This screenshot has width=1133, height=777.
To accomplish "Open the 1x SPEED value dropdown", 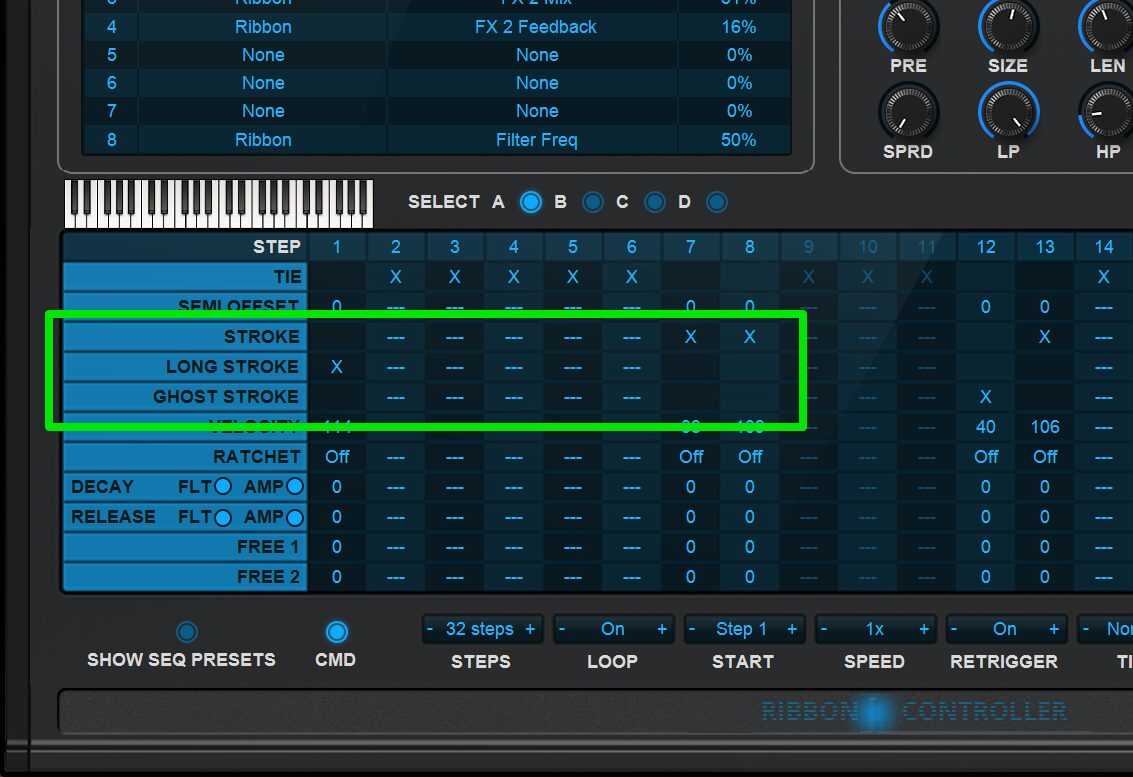I will (874, 629).
